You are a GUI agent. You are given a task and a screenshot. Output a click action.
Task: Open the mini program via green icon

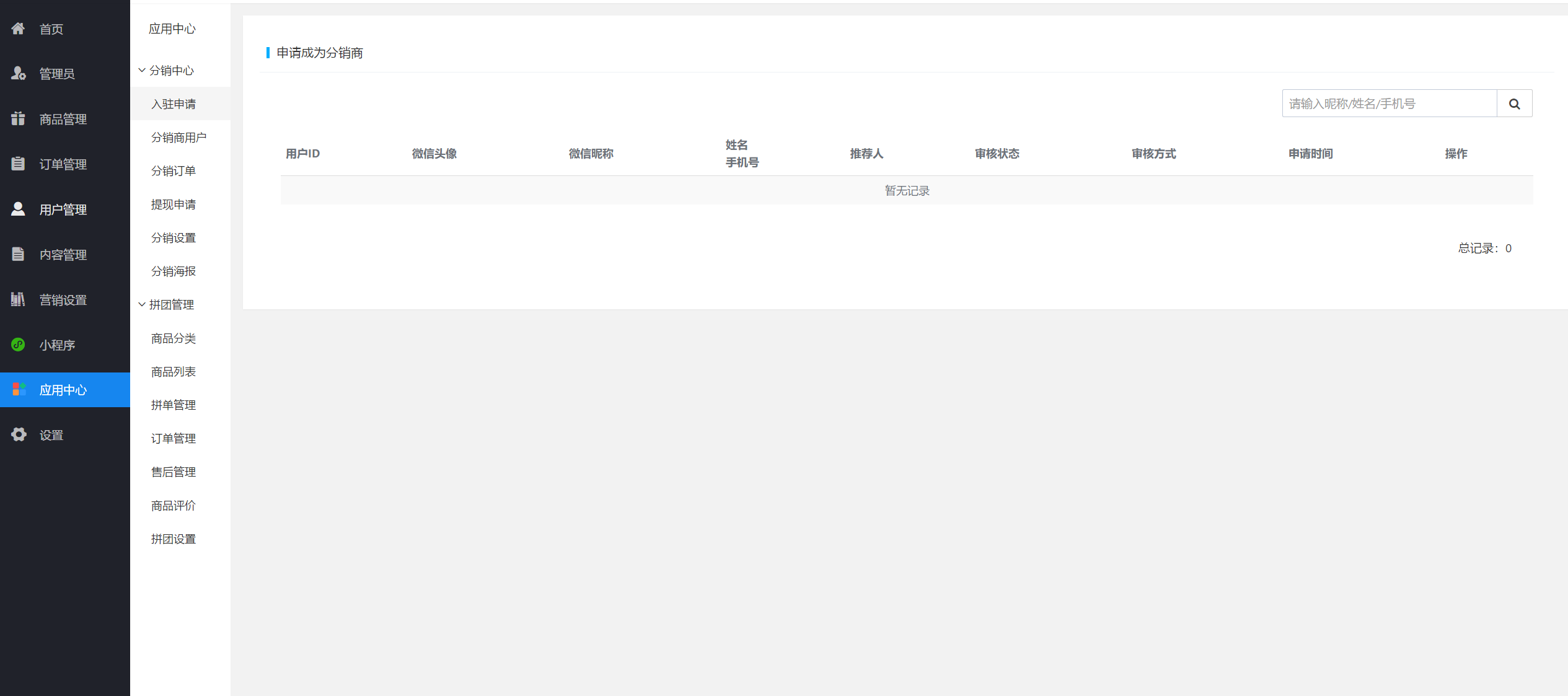[18, 345]
